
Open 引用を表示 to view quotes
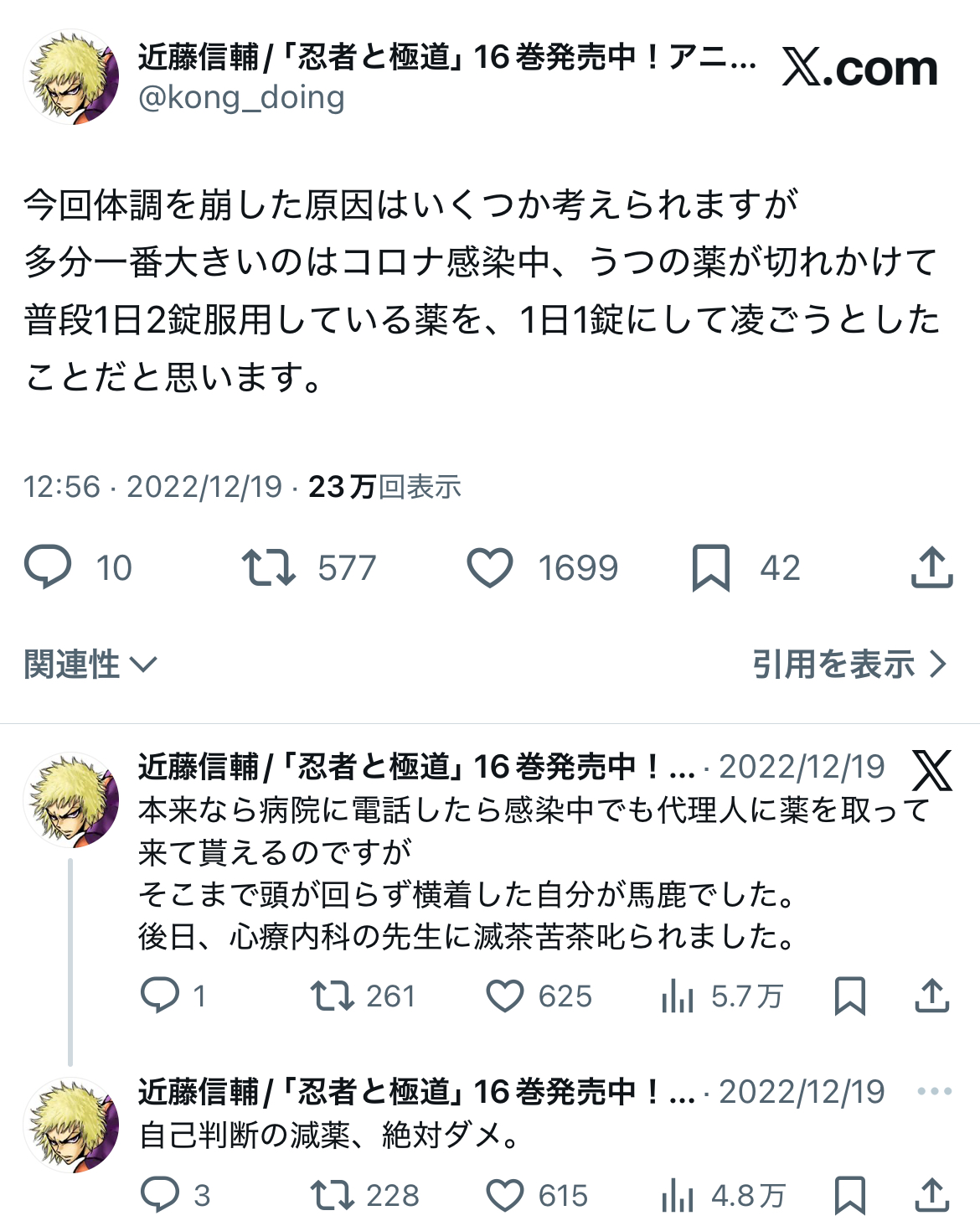[x=849, y=665]
